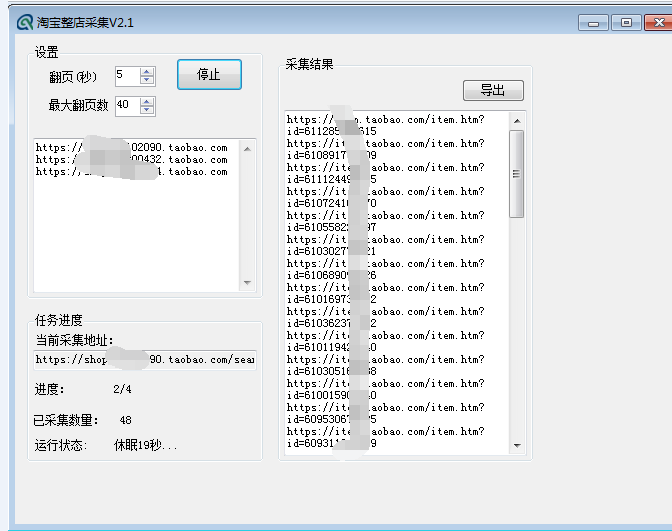Click the 采集结果 scrollbar down arrow
Image resolution: width=672 pixels, height=531 pixels.
coord(517,445)
